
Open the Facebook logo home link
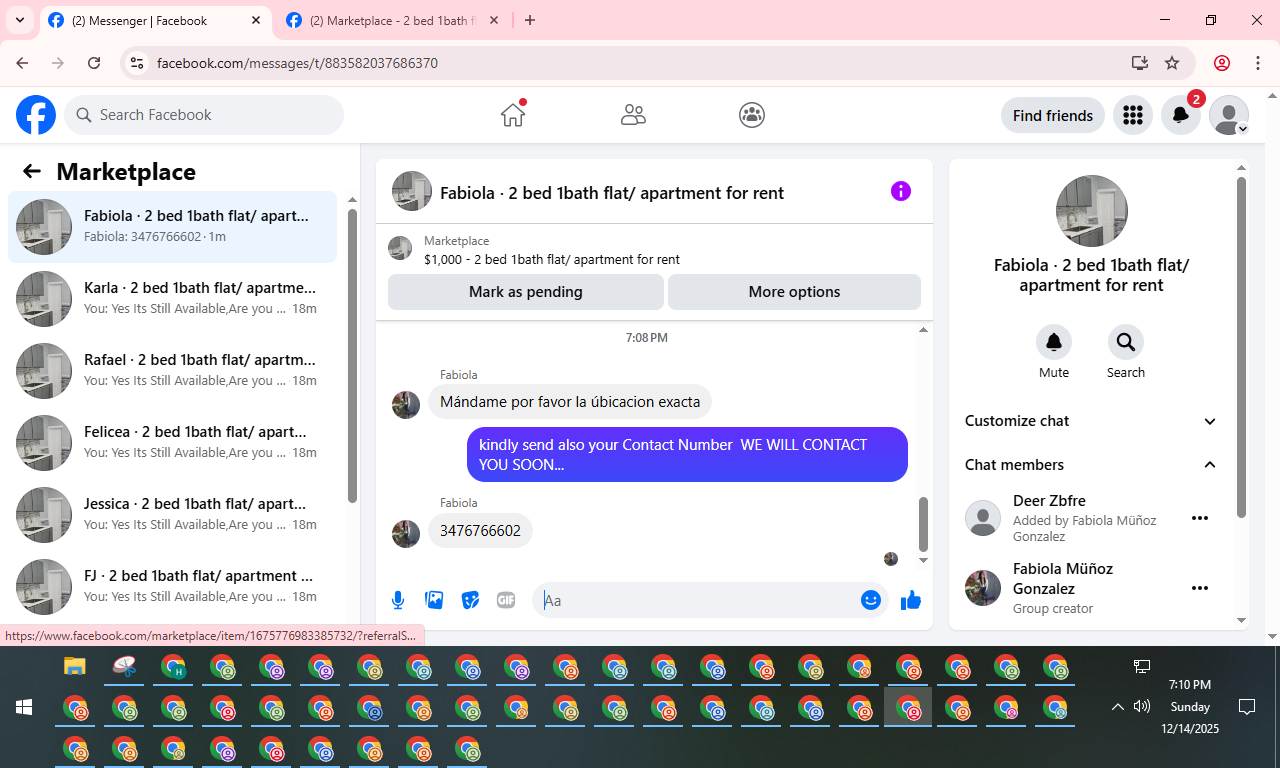coord(36,115)
